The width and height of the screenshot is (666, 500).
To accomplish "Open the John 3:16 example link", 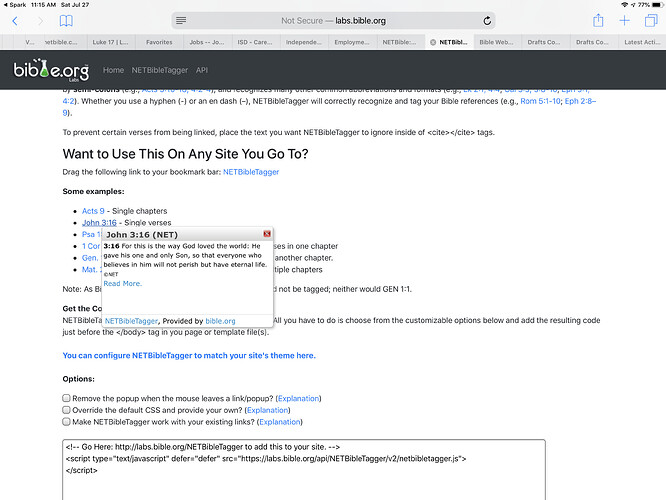I will (x=99, y=223).
